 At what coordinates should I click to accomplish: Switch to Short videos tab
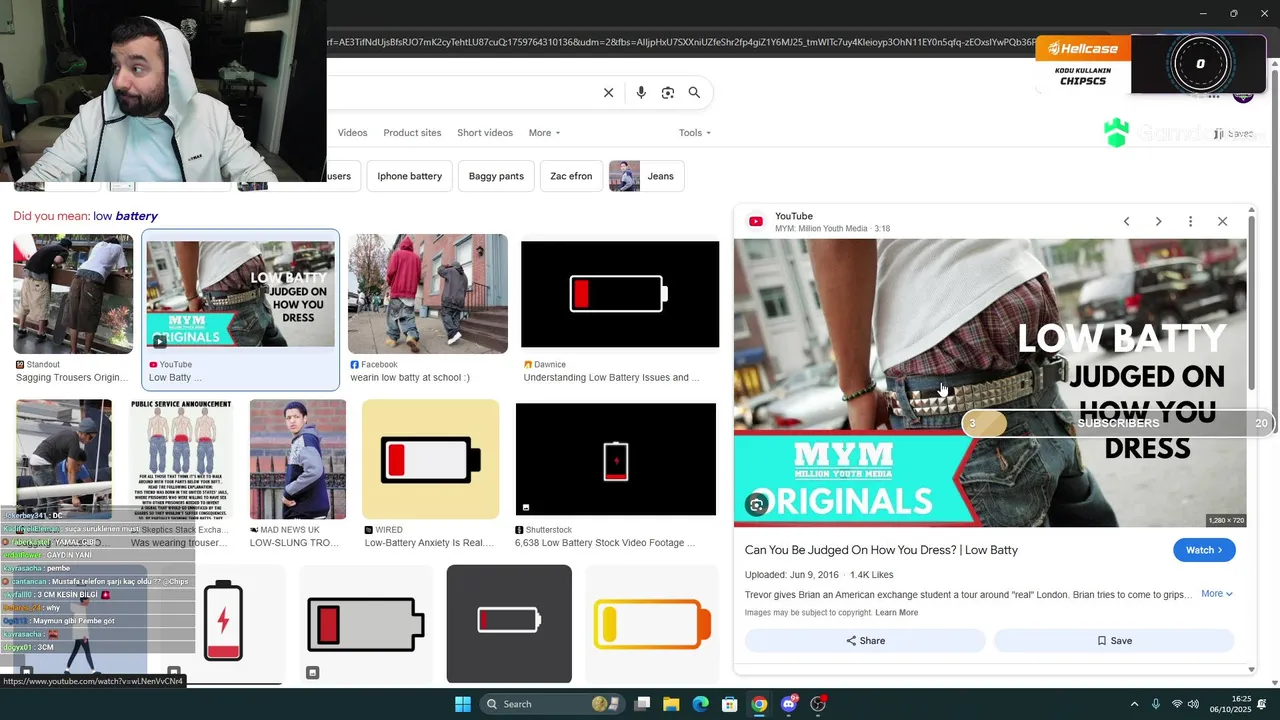pos(485,133)
